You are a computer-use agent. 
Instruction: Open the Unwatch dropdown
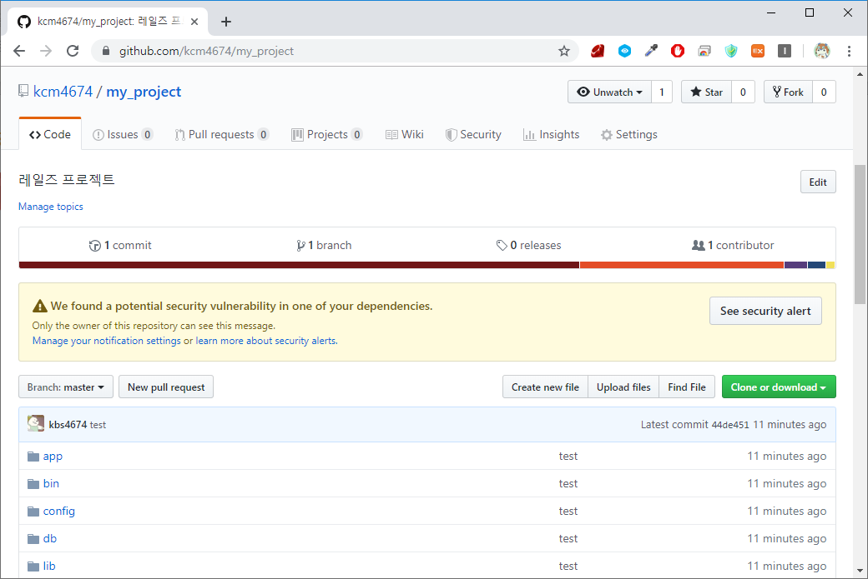609,92
